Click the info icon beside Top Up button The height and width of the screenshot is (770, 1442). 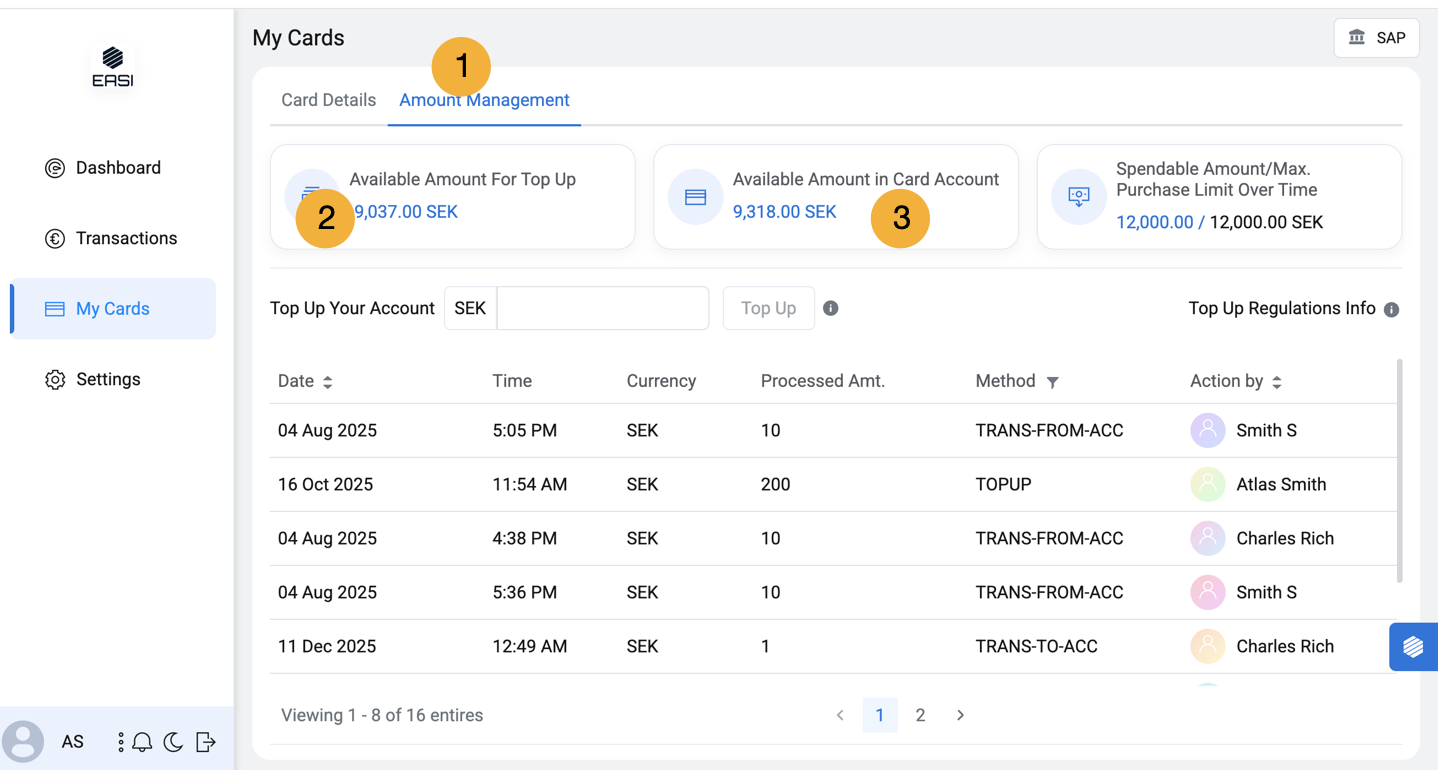831,308
